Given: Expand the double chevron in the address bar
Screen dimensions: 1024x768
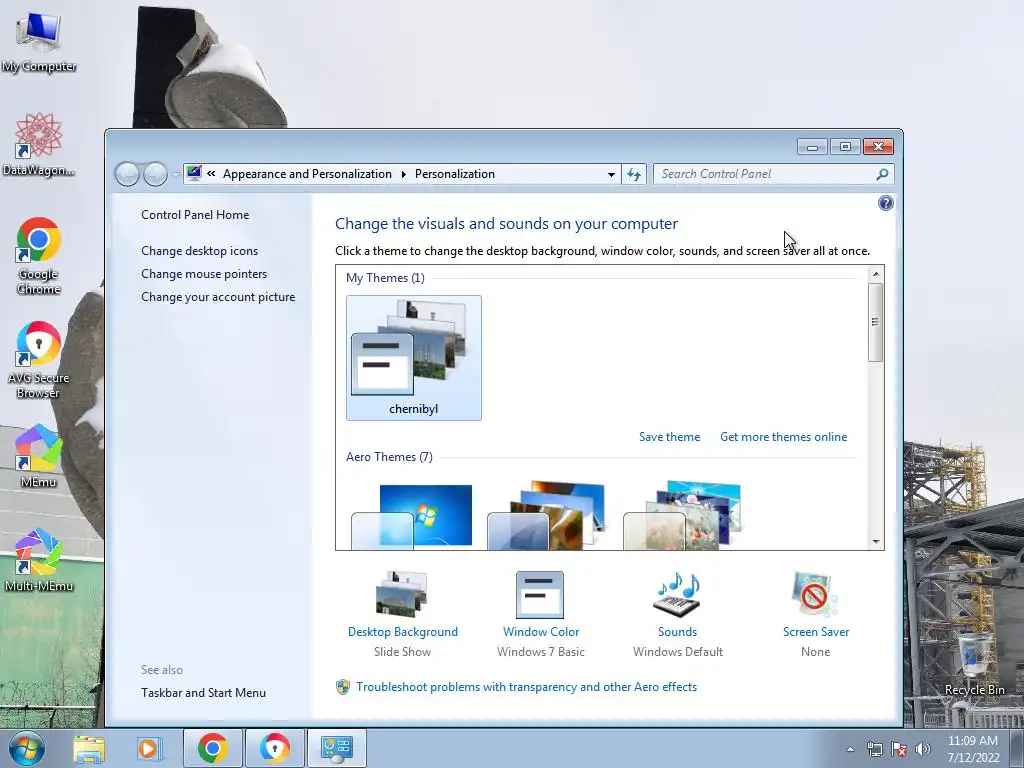Looking at the screenshot, I should click(211, 174).
